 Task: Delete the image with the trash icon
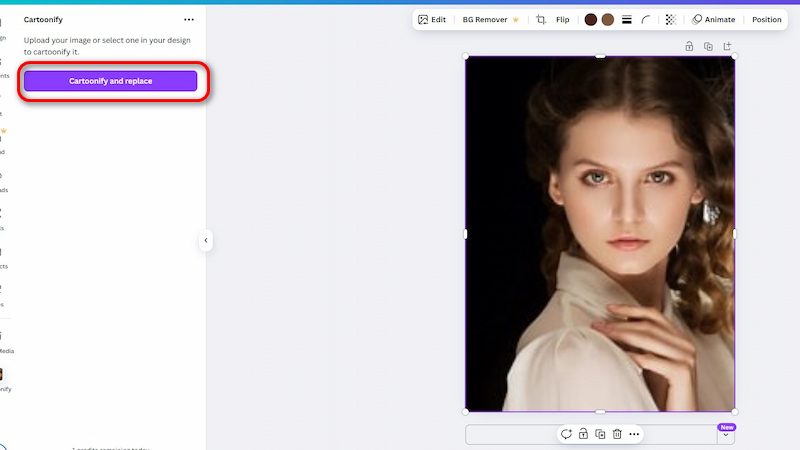pos(617,434)
